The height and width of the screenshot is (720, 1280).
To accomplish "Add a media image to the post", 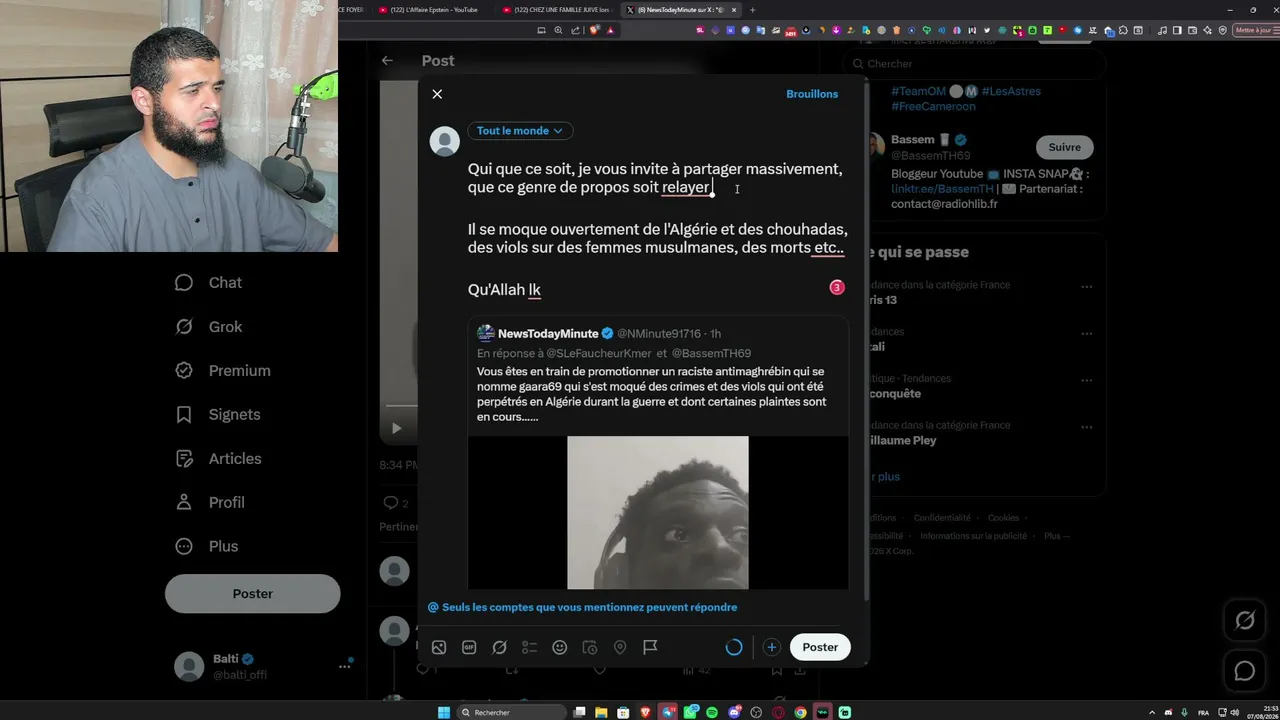I will click(439, 647).
